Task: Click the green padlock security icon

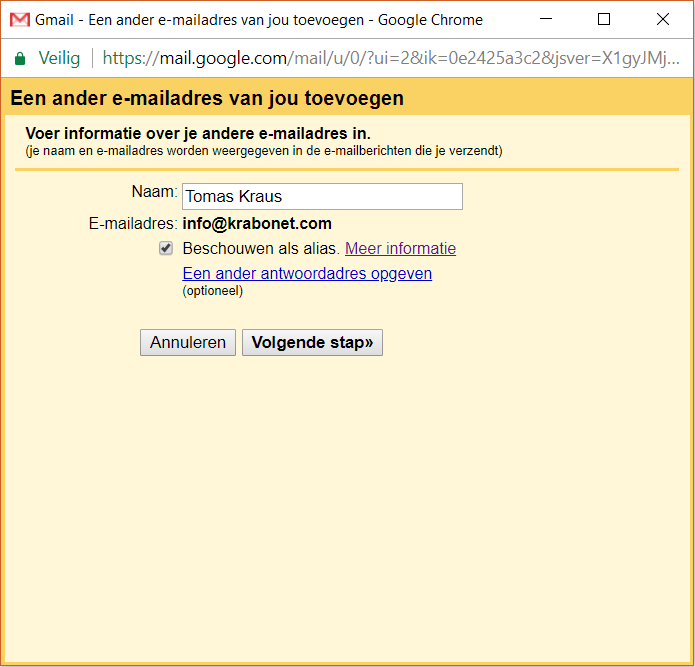Action: click(20, 59)
